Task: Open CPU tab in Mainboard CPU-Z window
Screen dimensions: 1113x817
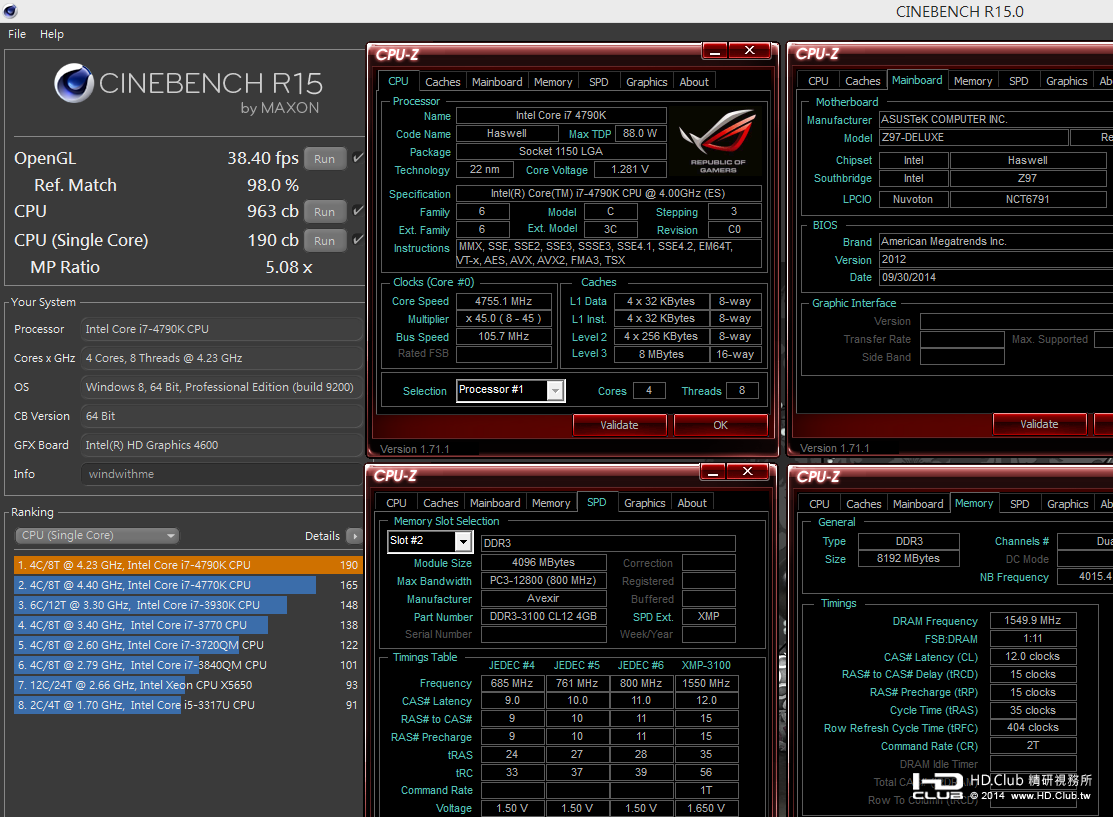Action: [x=818, y=82]
